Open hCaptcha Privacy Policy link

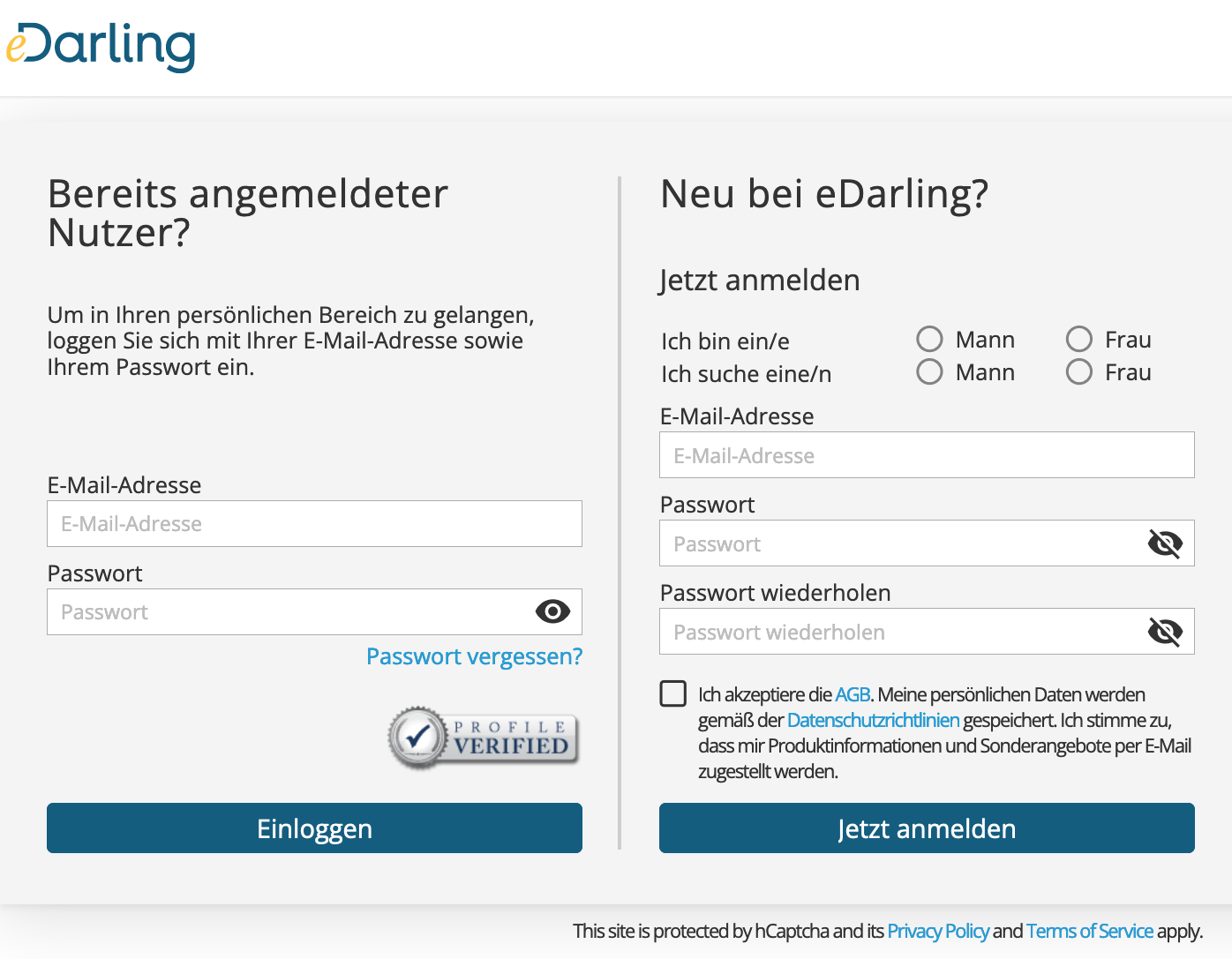click(937, 932)
